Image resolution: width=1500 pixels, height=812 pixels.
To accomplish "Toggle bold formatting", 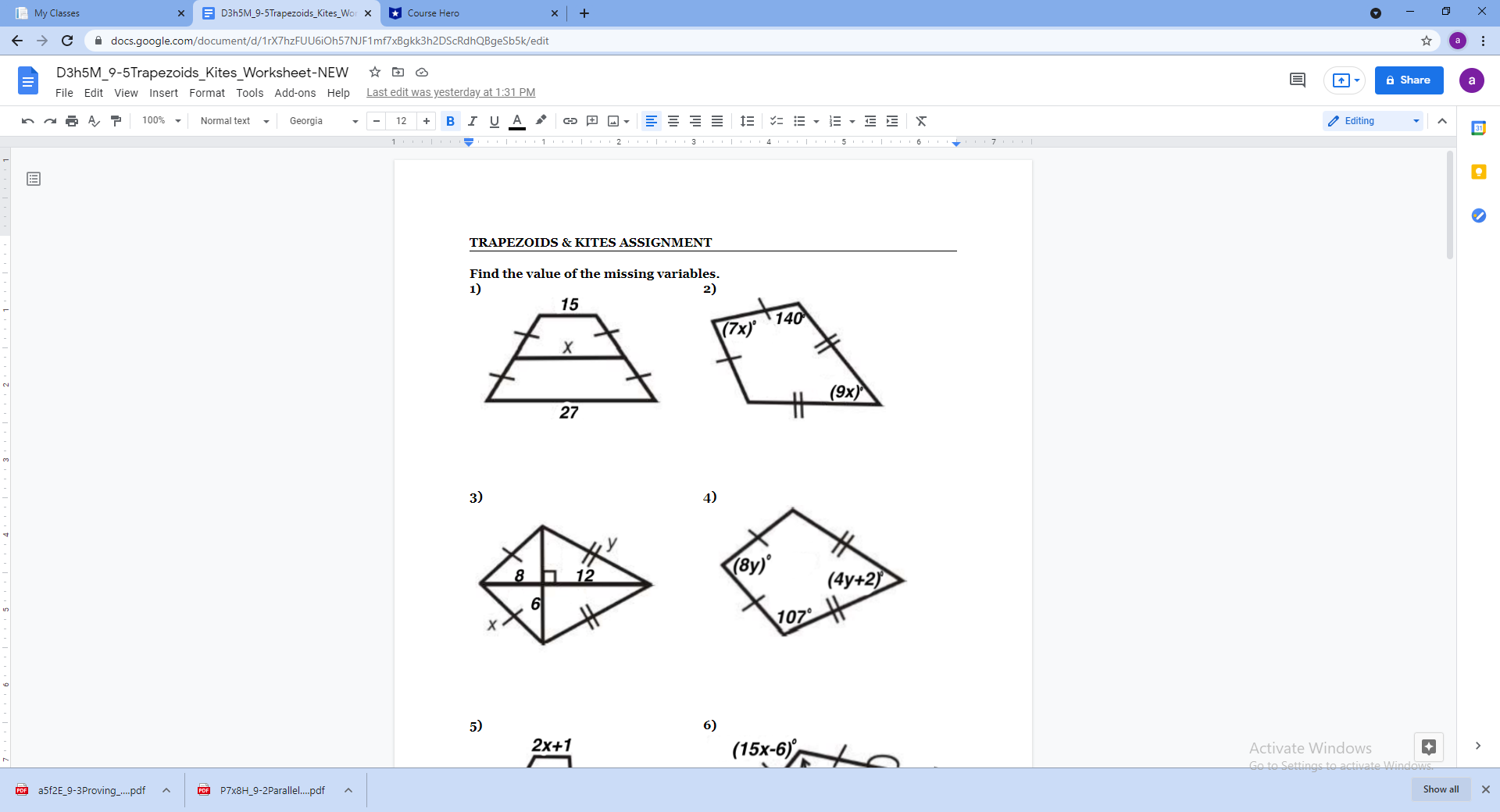I will [451, 121].
